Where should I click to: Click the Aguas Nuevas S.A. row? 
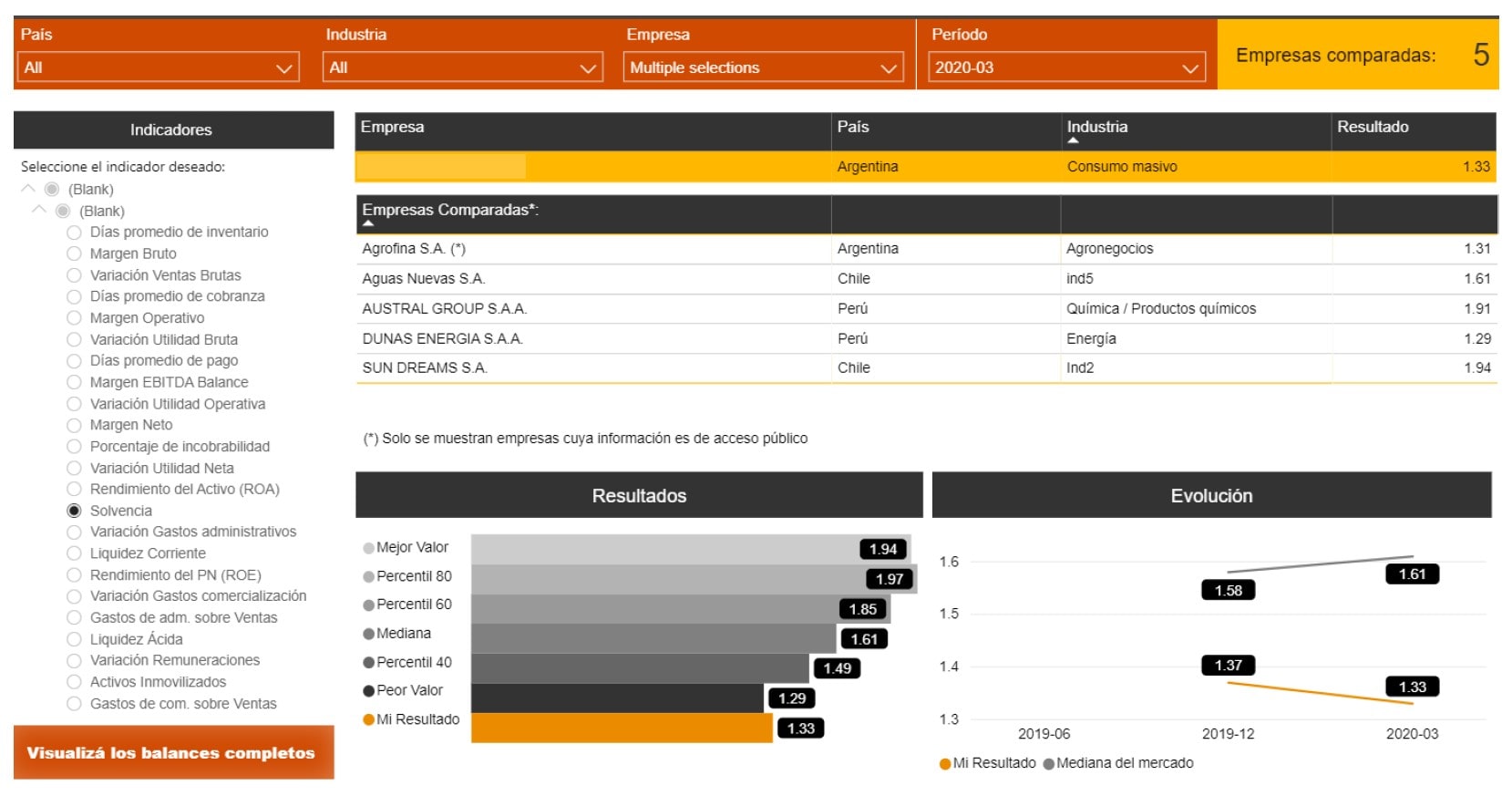click(926, 278)
